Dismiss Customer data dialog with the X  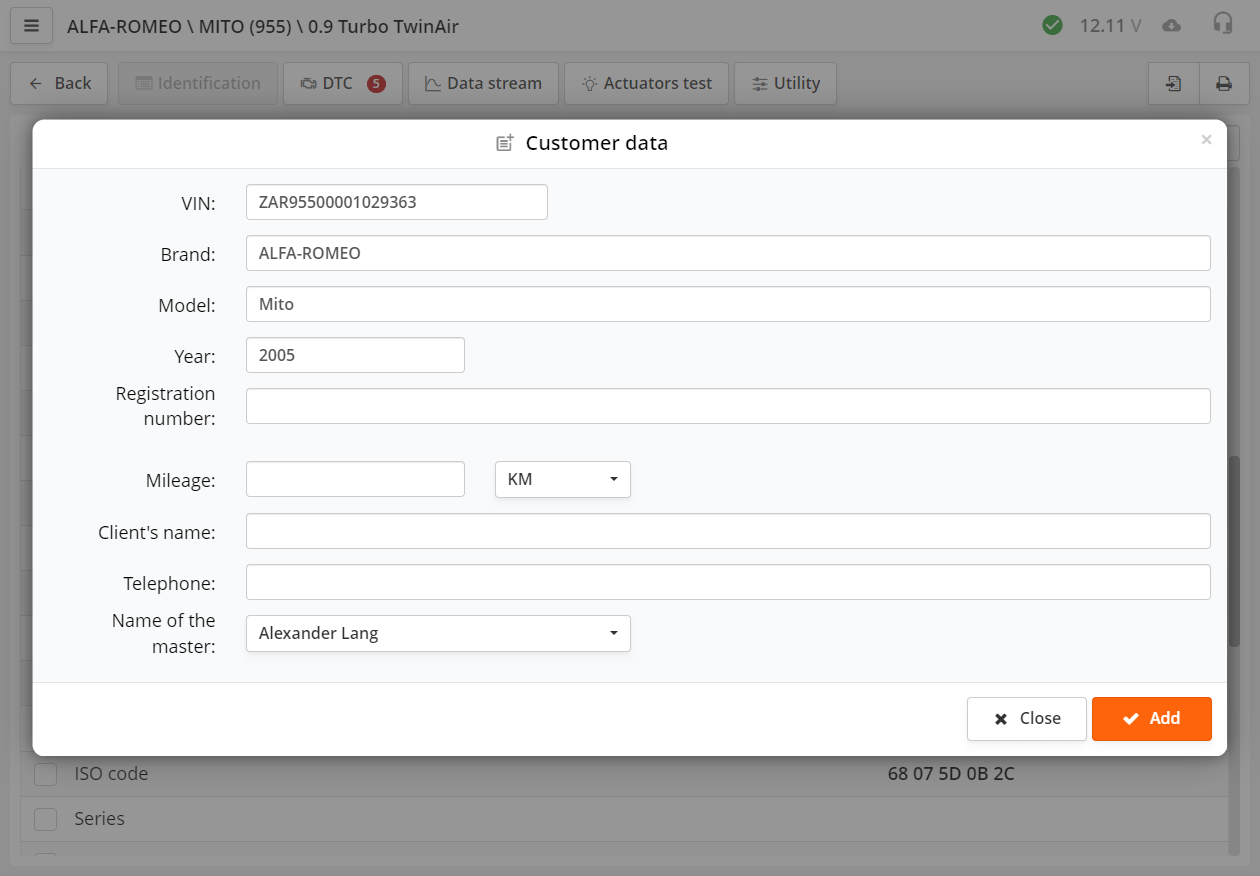tap(1206, 139)
